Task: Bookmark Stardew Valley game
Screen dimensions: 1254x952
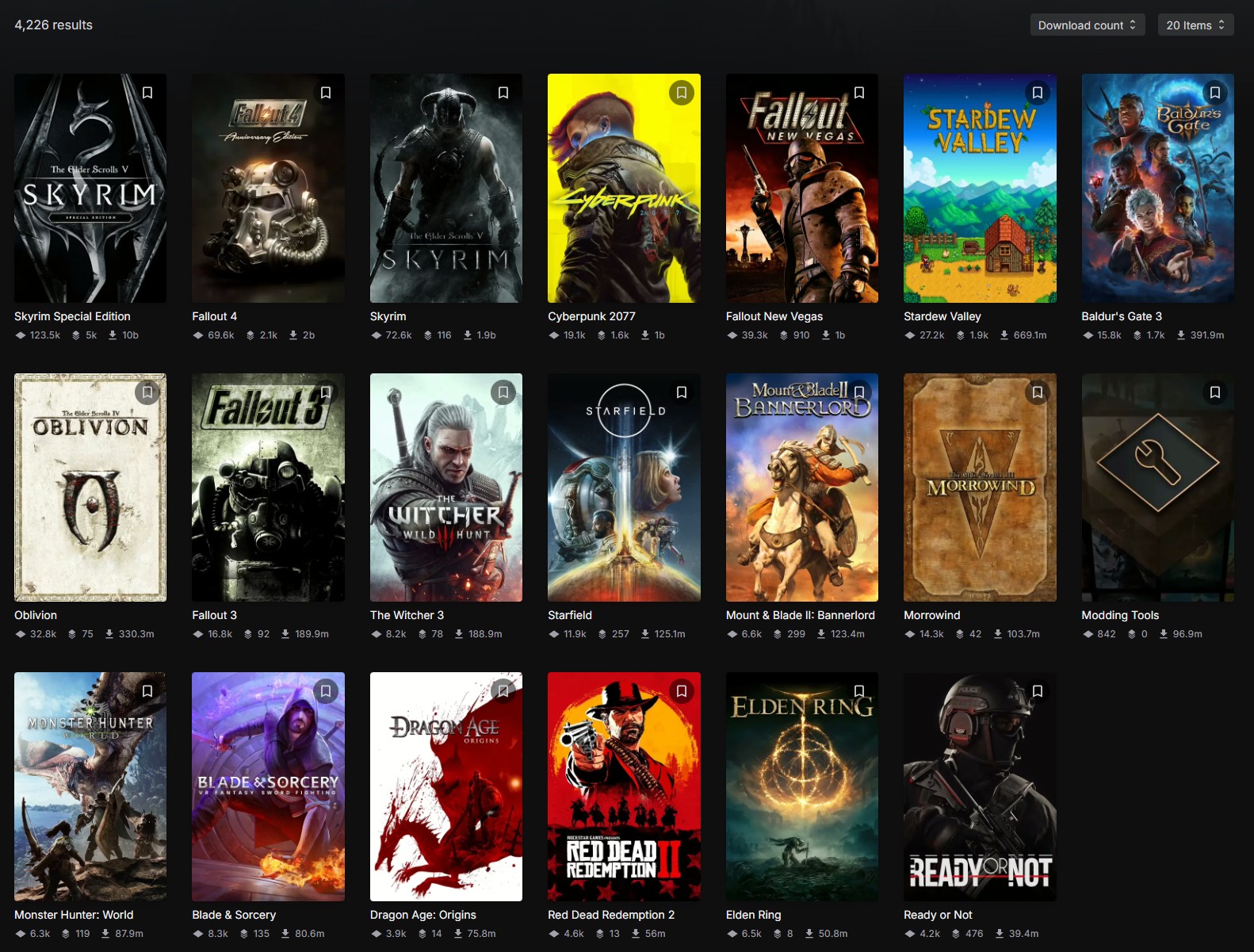Action: coord(1038,93)
